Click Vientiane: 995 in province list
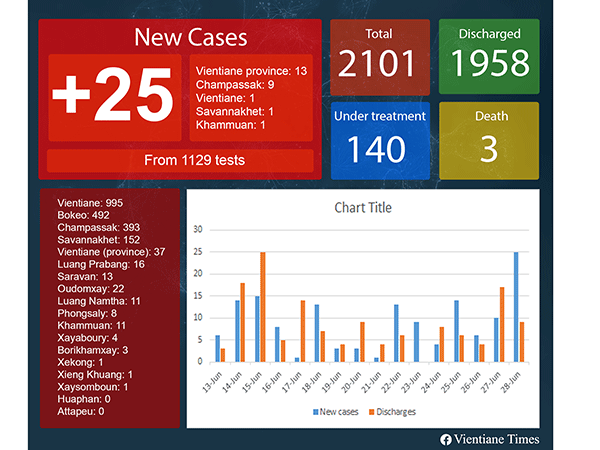This screenshot has width=600, height=450. click(x=90, y=201)
